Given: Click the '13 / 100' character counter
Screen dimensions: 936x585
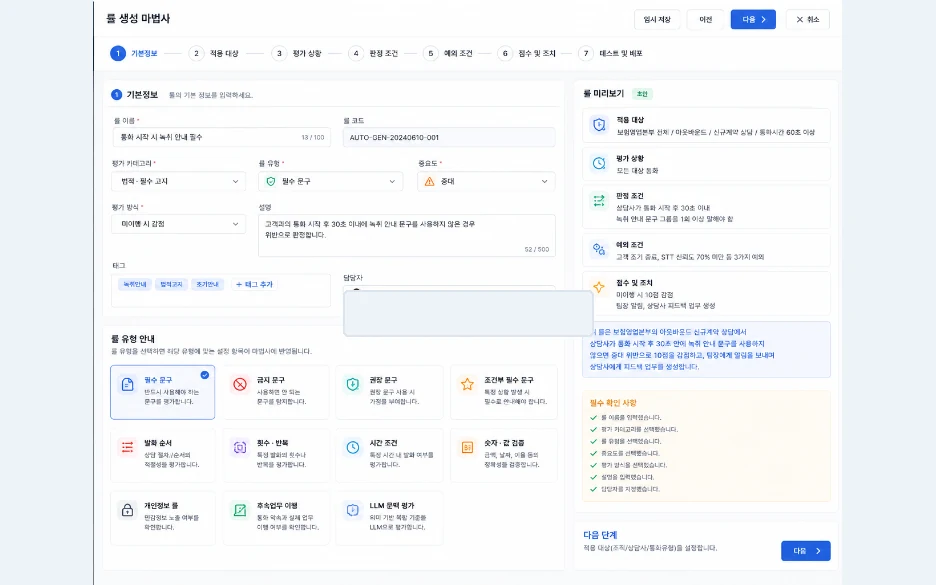Looking at the screenshot, I should [313, 137].
